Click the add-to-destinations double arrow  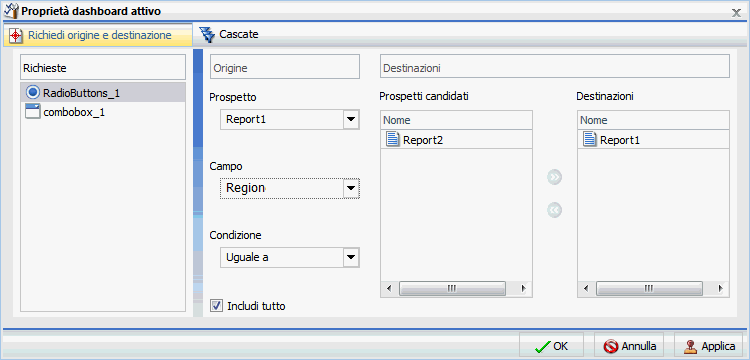pos(554,177)
